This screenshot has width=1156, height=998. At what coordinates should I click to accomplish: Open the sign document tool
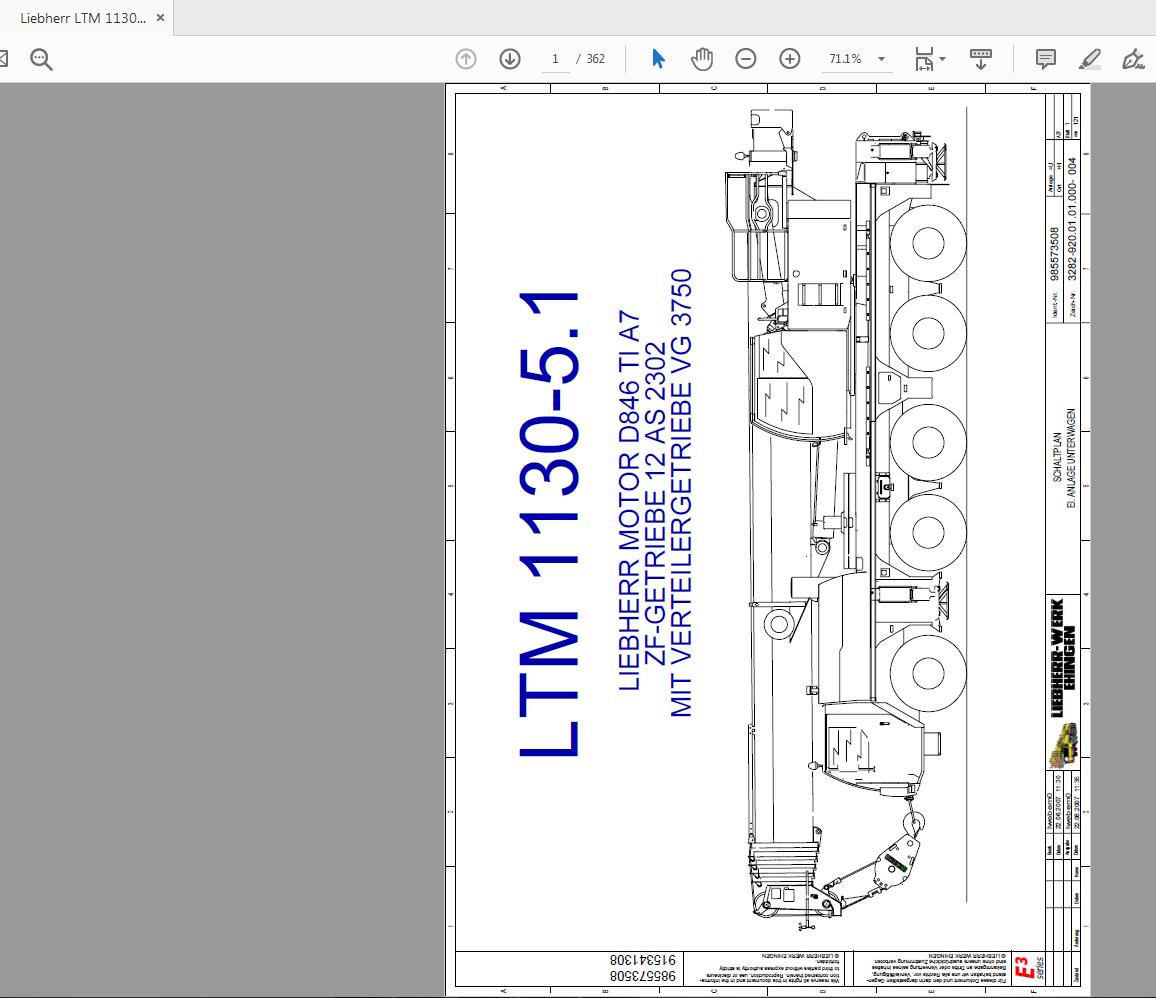[1133, 59]
